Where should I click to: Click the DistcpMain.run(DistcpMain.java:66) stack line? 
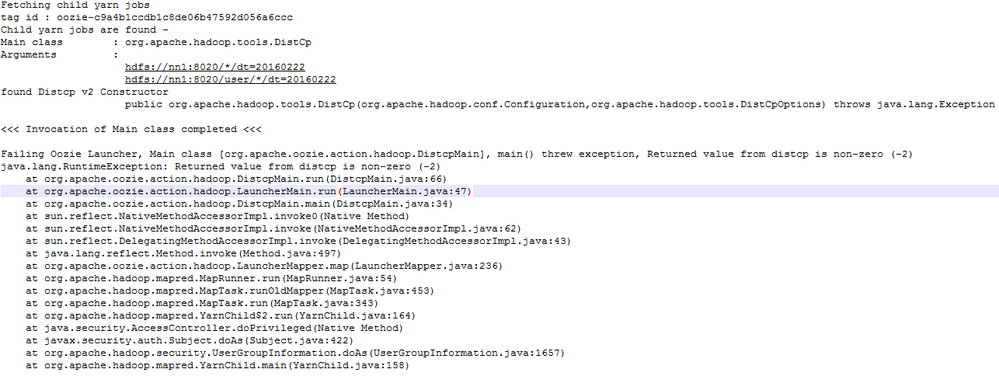pyautogui.click(x=236, y=179)
